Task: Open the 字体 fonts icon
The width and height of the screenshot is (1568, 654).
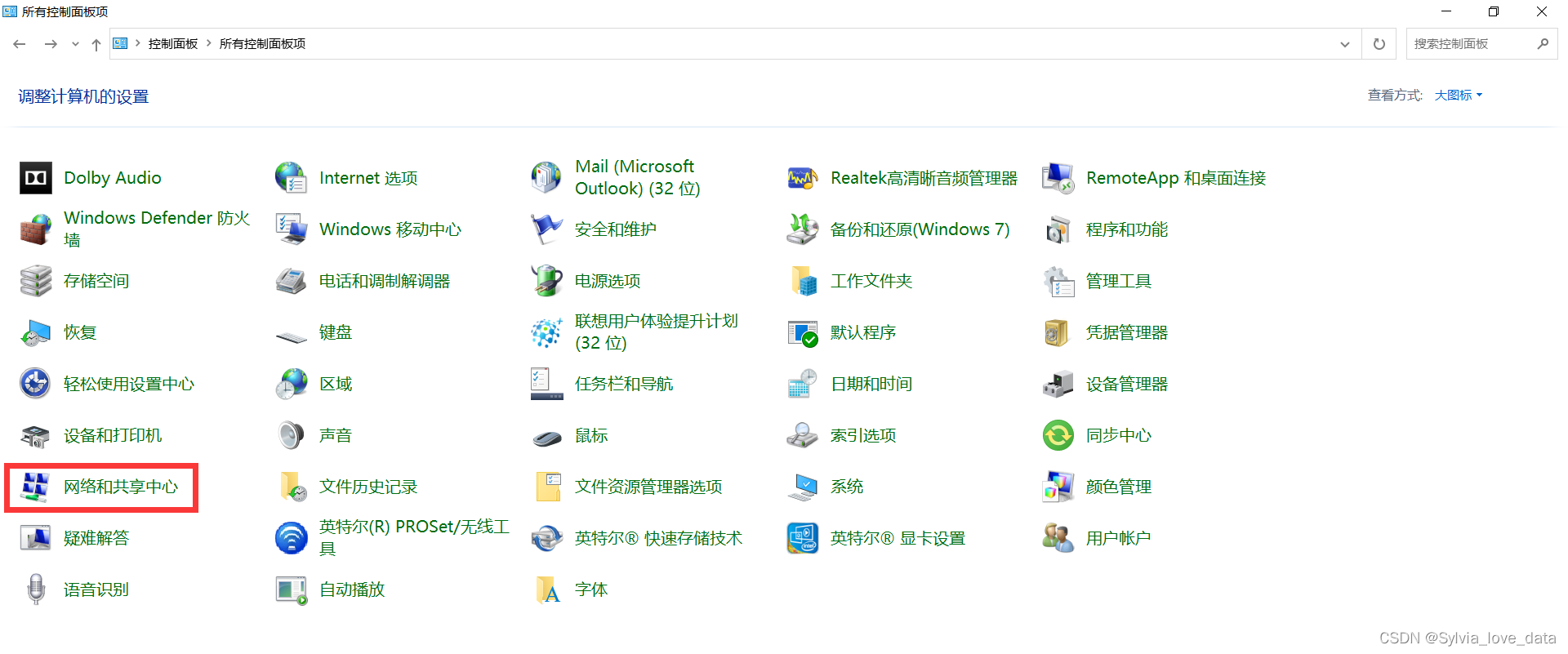Action: click(547, 589)
